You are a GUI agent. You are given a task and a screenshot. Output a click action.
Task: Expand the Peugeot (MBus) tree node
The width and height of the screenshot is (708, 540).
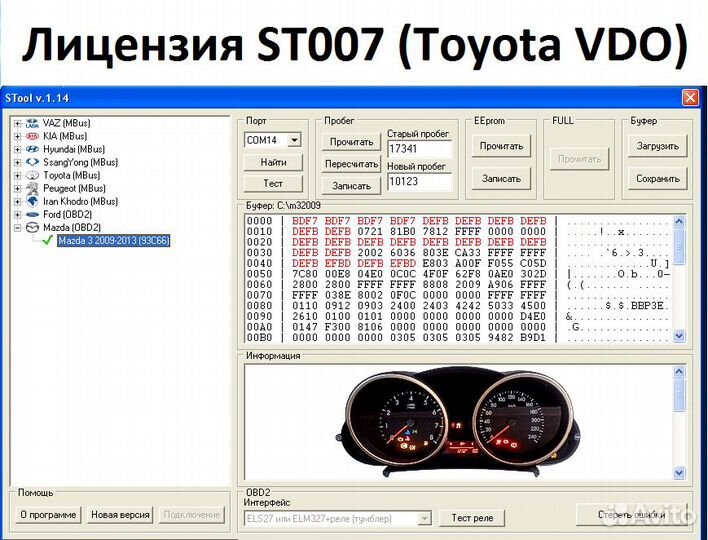17,189
